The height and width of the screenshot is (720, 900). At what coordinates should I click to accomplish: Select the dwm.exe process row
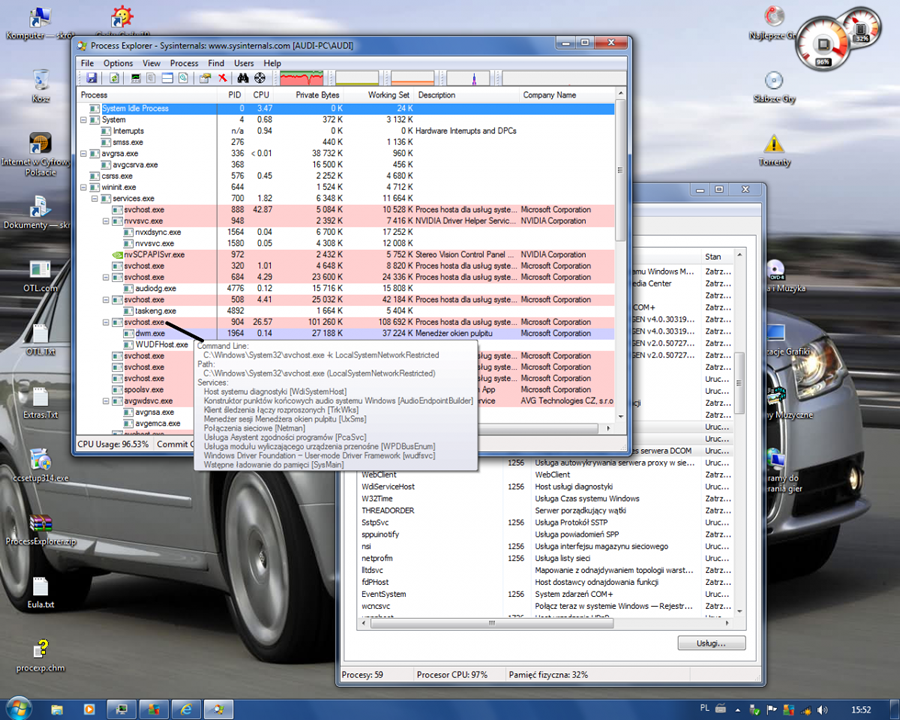click(346, 334)
